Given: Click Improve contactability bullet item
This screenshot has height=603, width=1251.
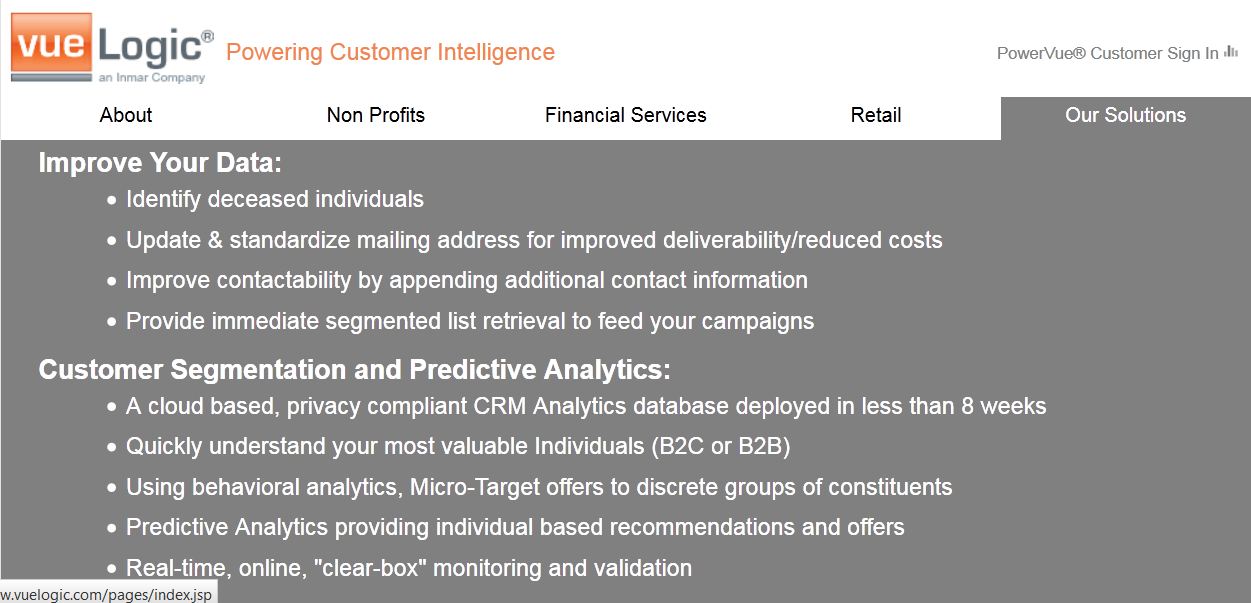Looking at the screenshot, I should (x=467, y=280).
